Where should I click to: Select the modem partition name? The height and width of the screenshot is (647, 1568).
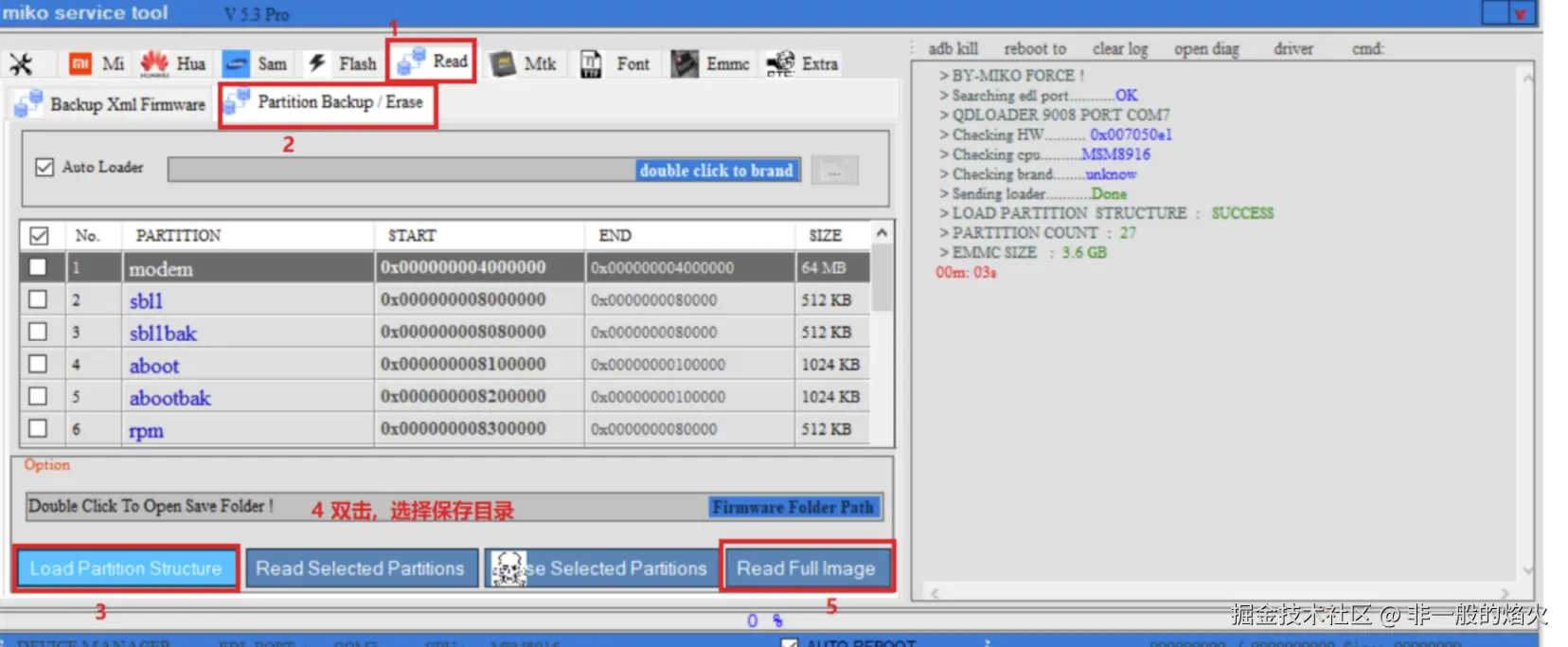click(x=161, y=269)
